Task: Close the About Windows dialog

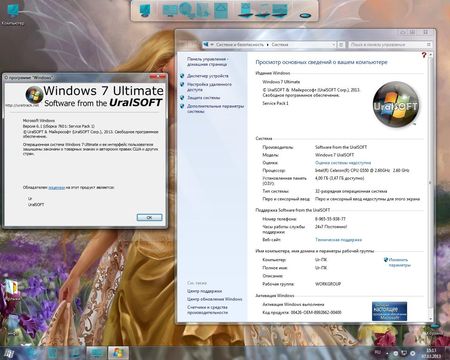Action: click(157, 77)
